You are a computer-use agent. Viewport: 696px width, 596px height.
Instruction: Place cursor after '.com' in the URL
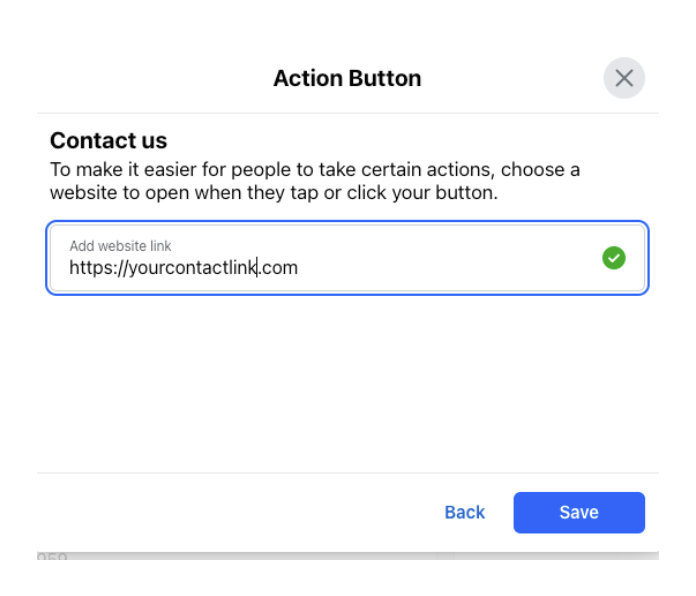point(298,268)
